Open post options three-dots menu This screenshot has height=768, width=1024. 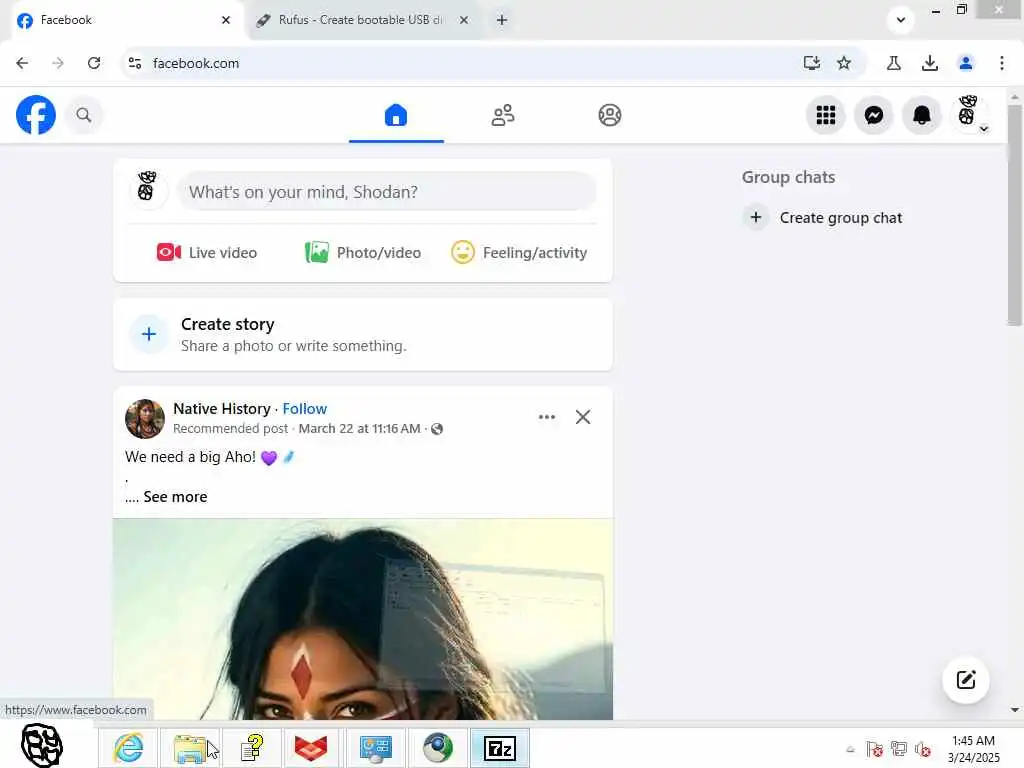coord(547,417)
